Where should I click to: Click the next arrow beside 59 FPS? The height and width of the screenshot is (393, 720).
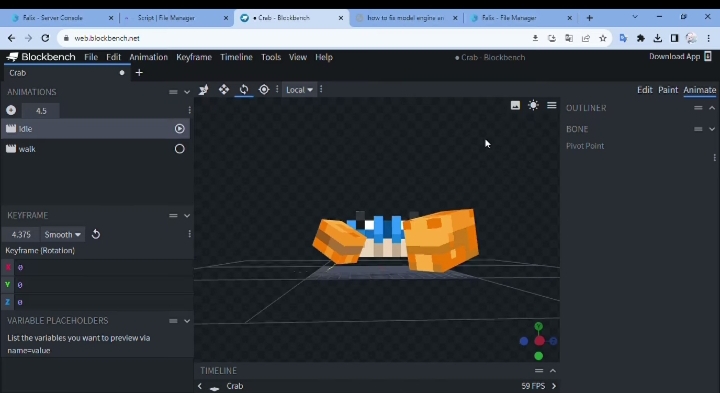[x=554, y=386]
